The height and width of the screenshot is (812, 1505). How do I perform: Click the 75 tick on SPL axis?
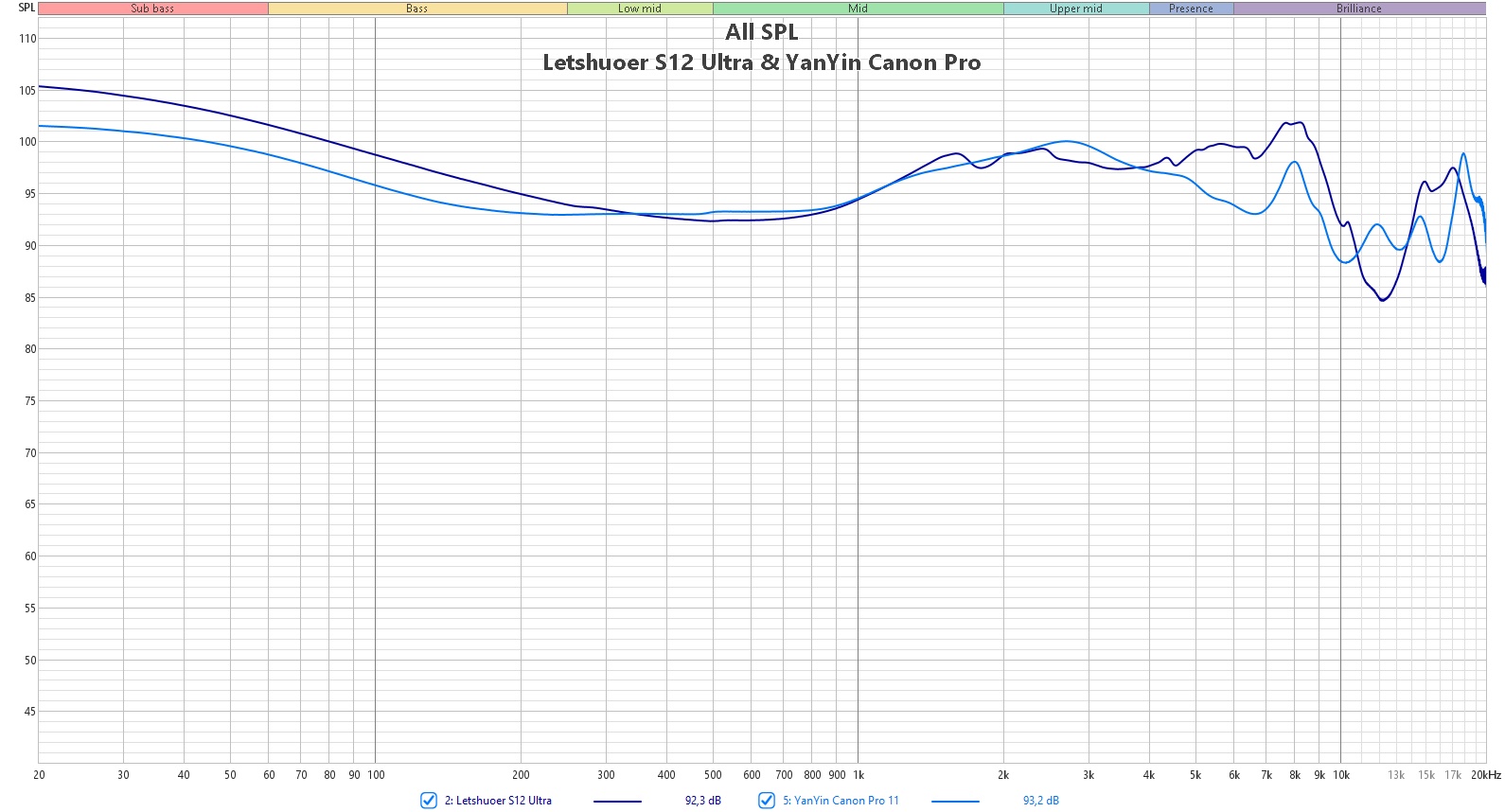(30, 401)
